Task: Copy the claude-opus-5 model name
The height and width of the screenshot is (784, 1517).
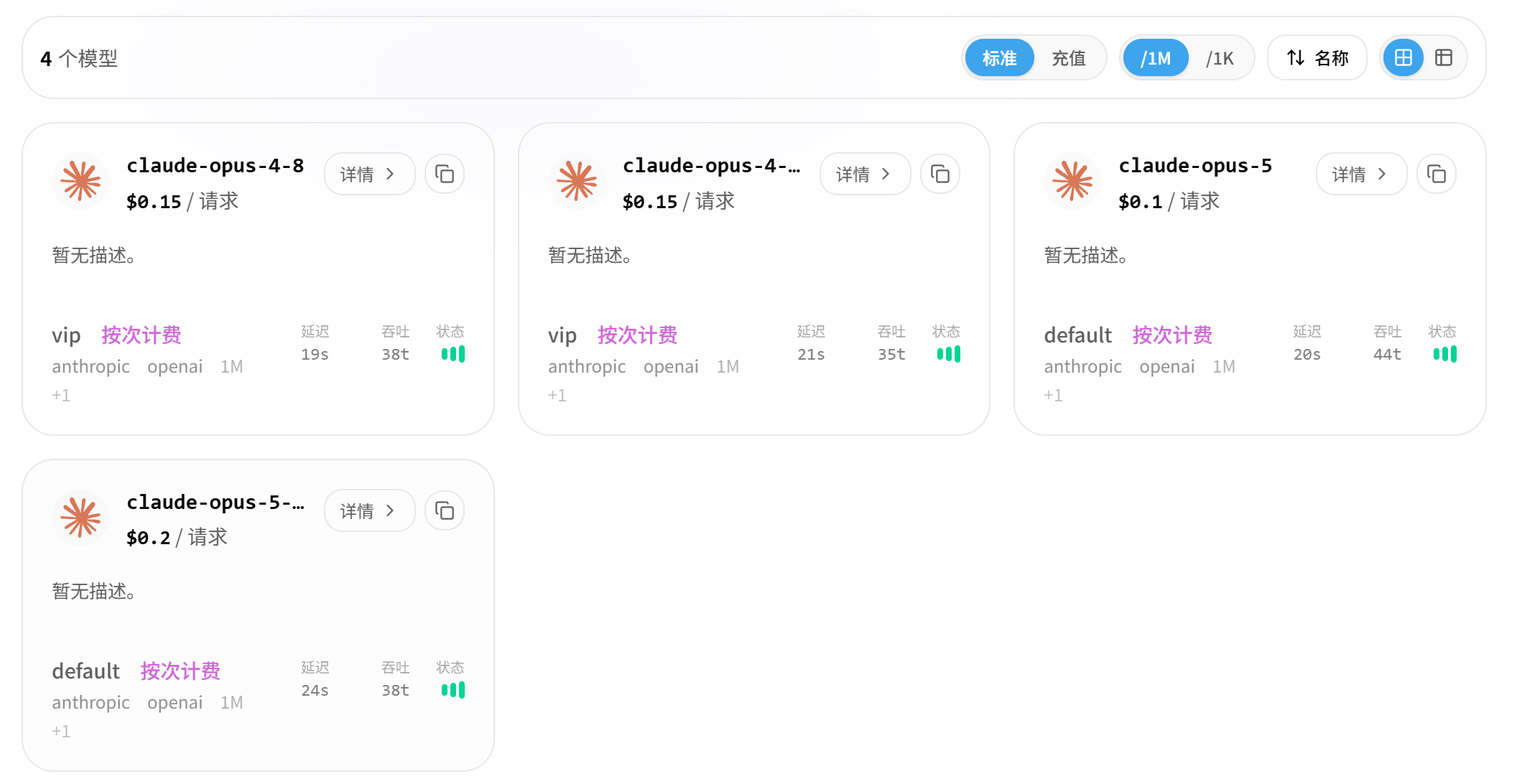Action: click(1437, 174)
